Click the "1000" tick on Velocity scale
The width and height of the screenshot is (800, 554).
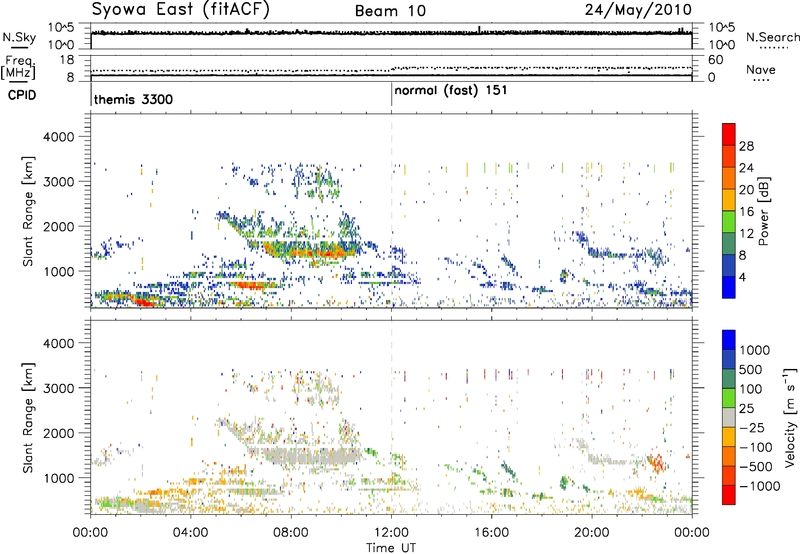pyautogui.click(x=755, y=350)
